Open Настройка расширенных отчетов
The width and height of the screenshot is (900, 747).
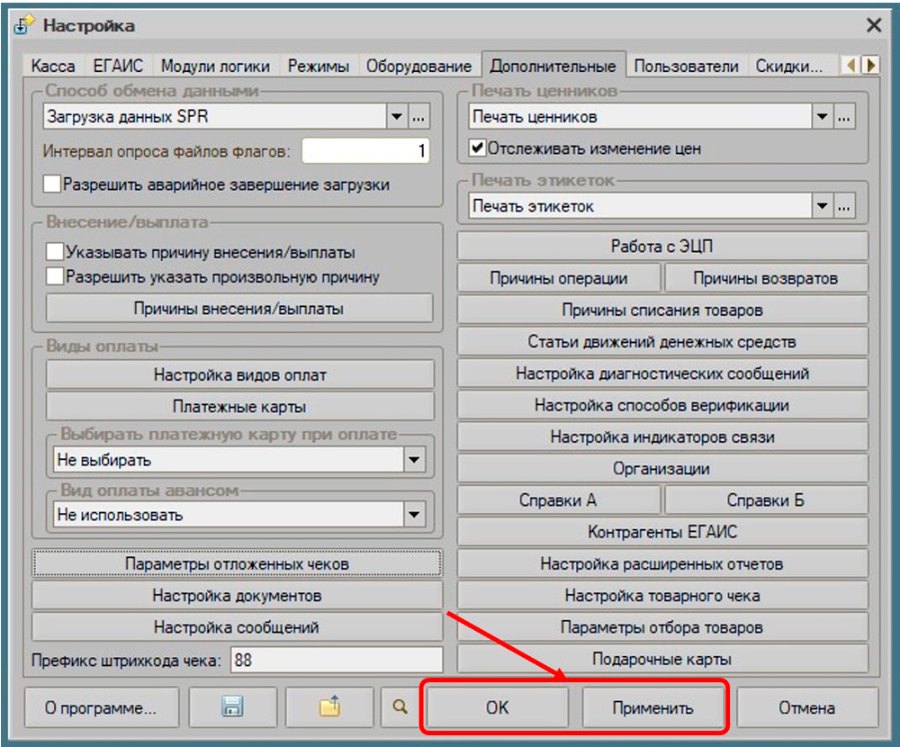662,564
